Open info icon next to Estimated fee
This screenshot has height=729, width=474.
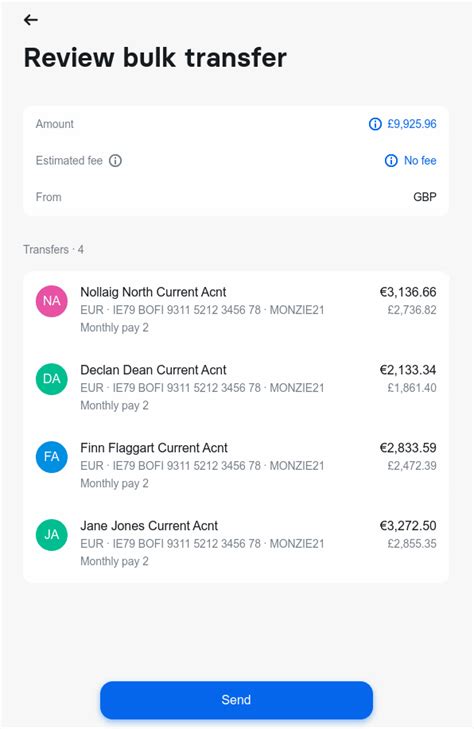(115, 160)
